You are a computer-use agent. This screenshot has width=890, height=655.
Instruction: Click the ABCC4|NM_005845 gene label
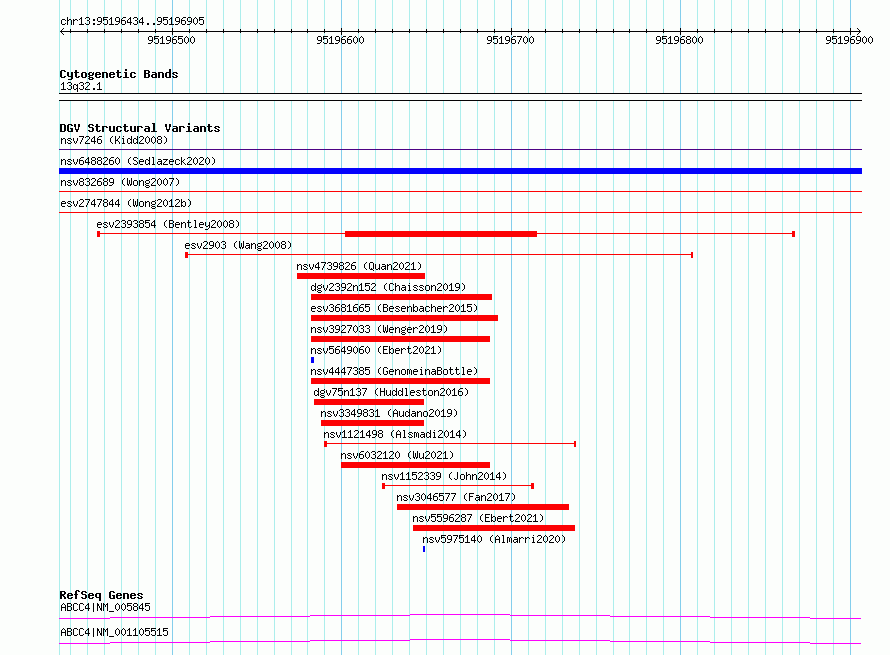pos(106,607)
